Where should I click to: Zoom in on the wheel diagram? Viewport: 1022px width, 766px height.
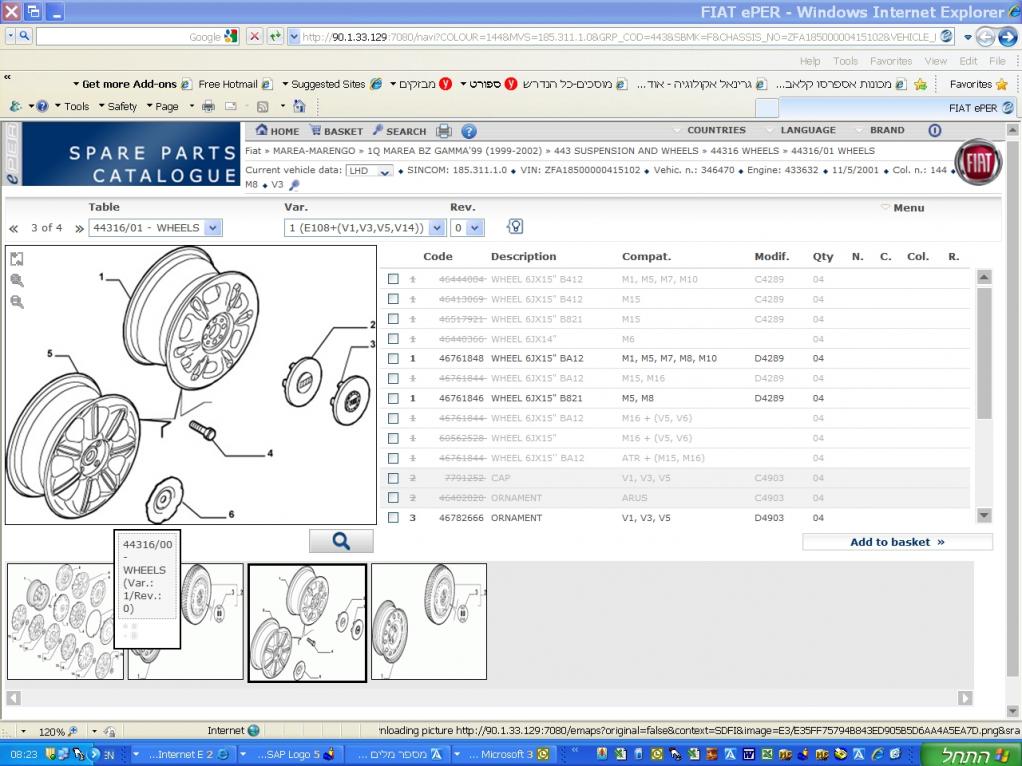(x=17, y=280)
